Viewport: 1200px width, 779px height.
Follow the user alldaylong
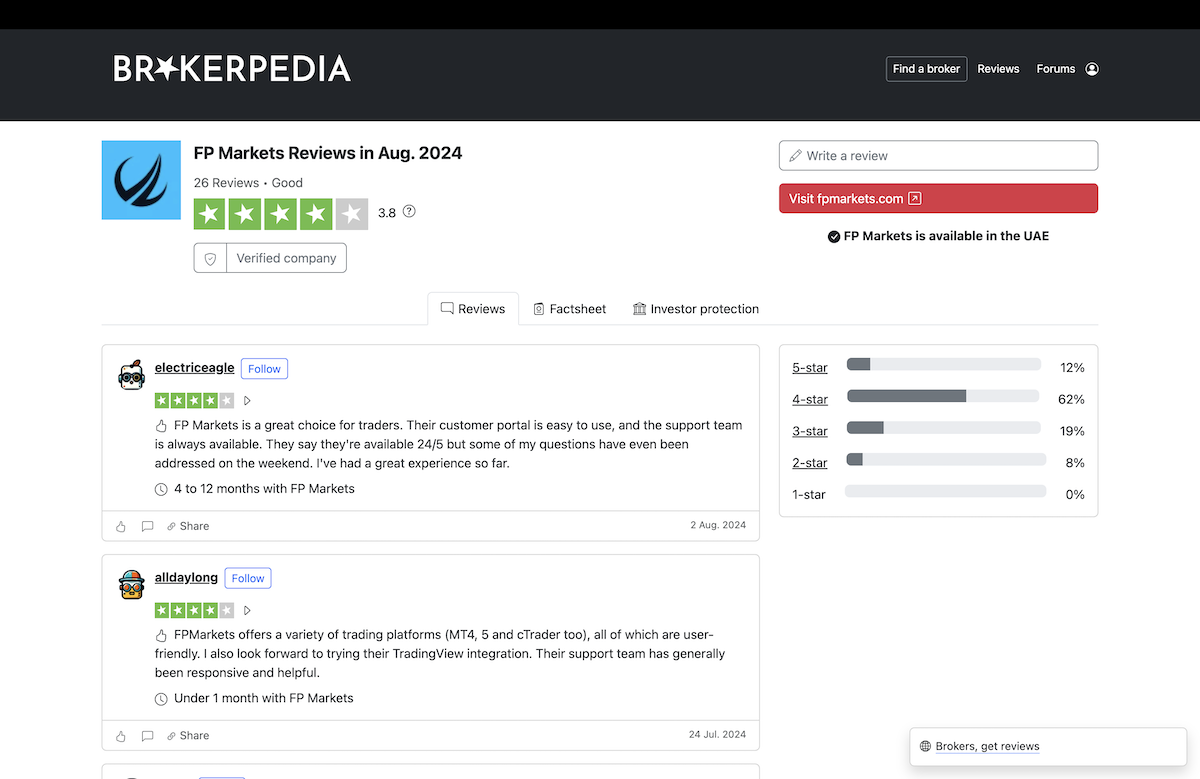tap(248, 578)
